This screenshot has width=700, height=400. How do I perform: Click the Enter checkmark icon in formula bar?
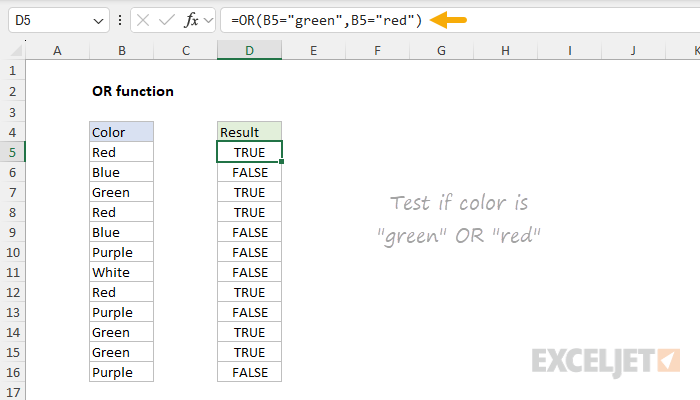(167, 20)
